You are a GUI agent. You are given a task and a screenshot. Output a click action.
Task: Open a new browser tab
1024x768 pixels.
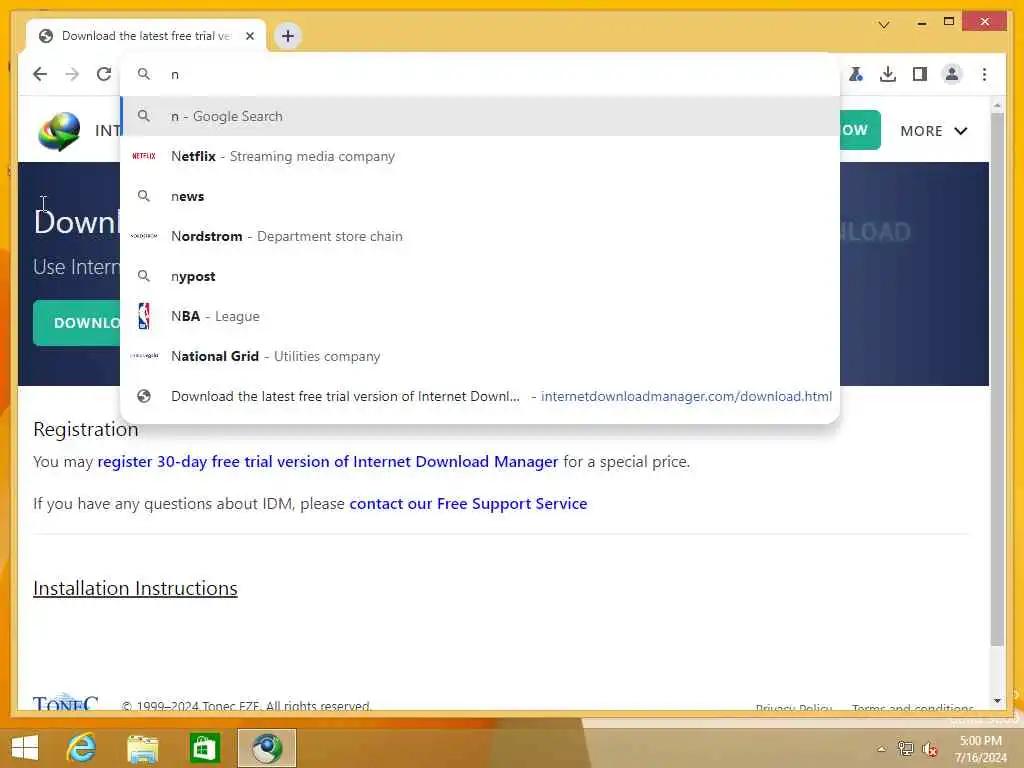click(x=288, y=36)
